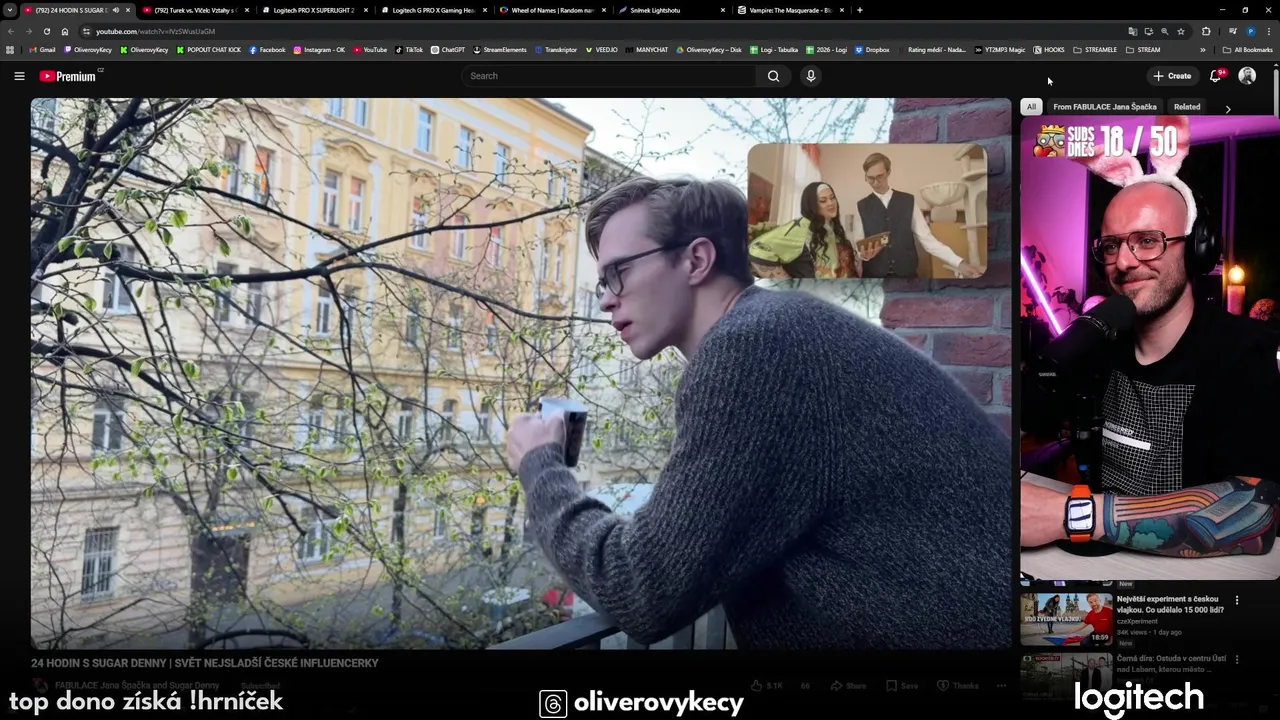This screenshot has height=720, width=1280.
Task: Show more filter chips with the arrow
Action: [1228, 108]
